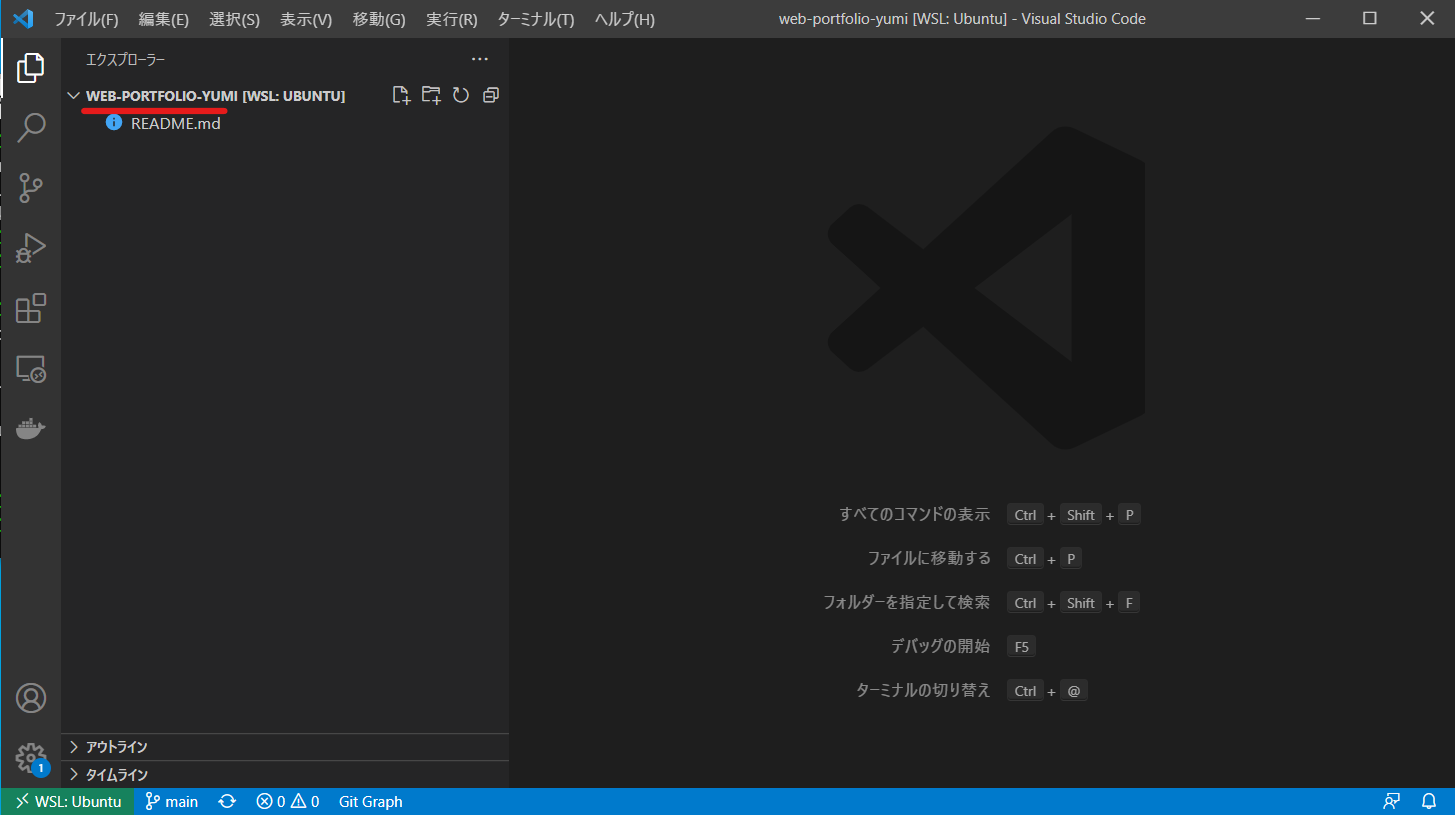Collapse all folders in explorer icon
The image size is (1455, 815).
[x=491, y=95]
